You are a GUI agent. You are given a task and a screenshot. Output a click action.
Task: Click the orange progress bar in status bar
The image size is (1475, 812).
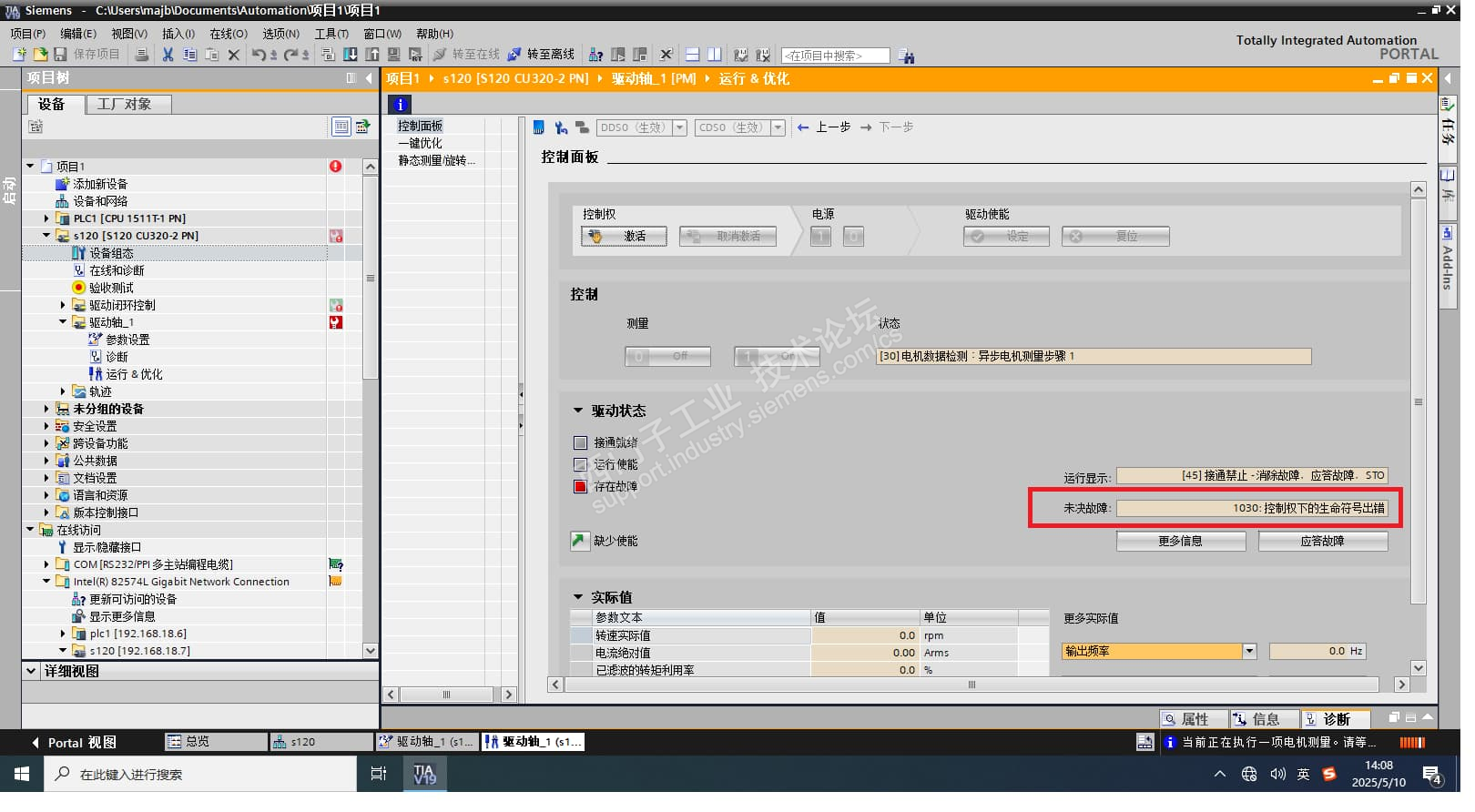(1412, 743)
